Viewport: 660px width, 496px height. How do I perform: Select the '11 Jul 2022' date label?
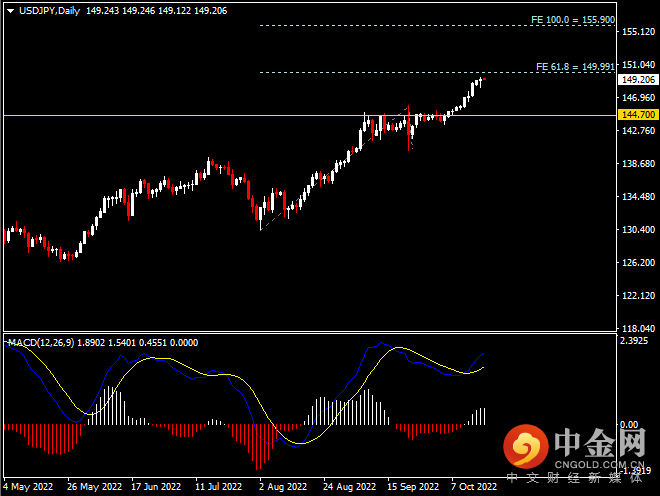218,487
